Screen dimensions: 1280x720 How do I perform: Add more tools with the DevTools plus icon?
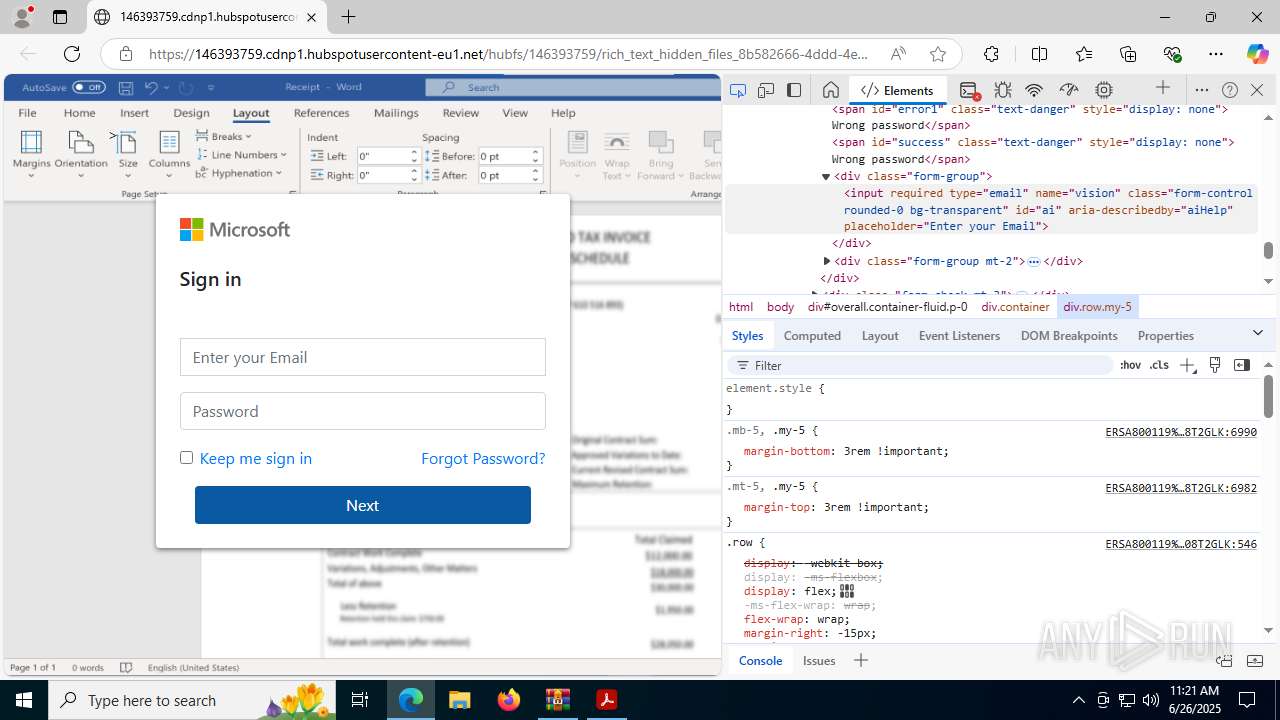point(1162,89)
